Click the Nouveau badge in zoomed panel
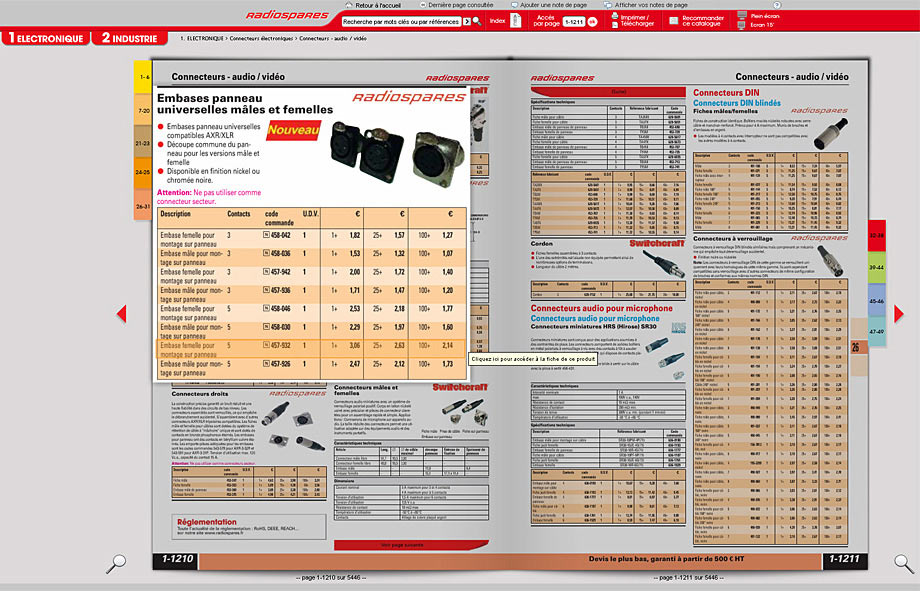This screenshot has width=920, height=591. [x=293, y=130]
